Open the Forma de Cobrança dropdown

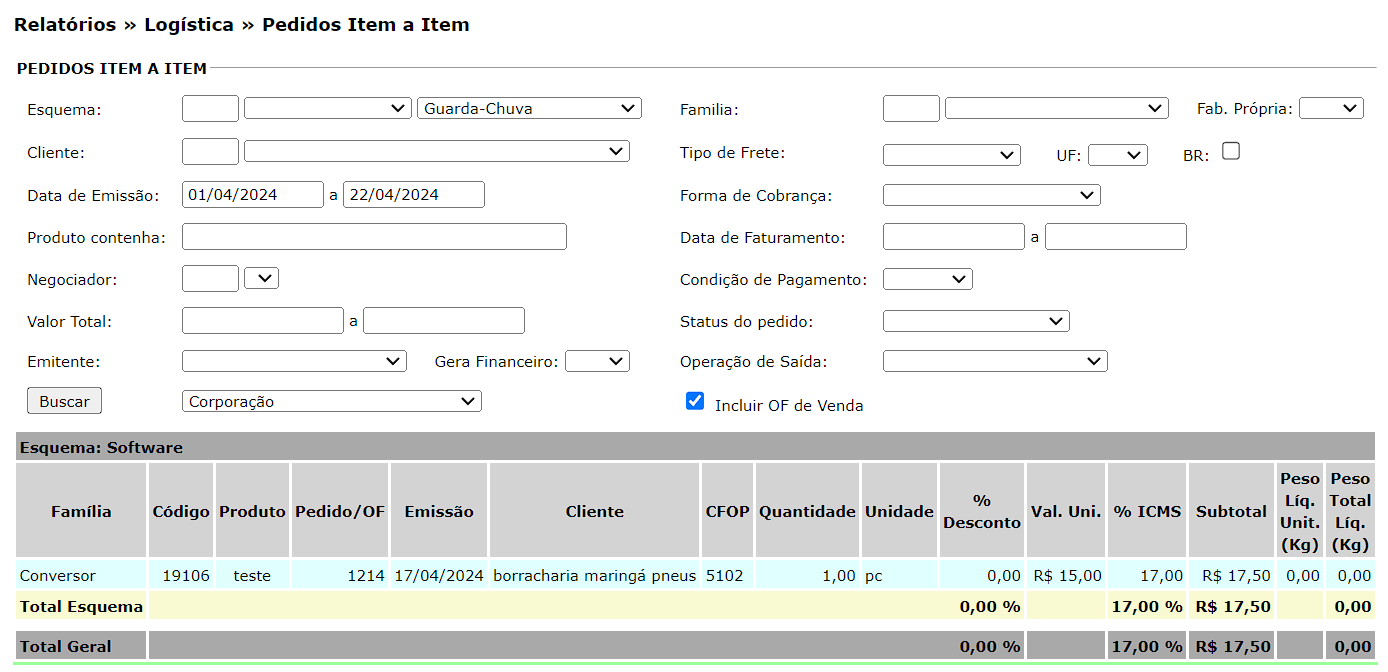pos(991,195)
